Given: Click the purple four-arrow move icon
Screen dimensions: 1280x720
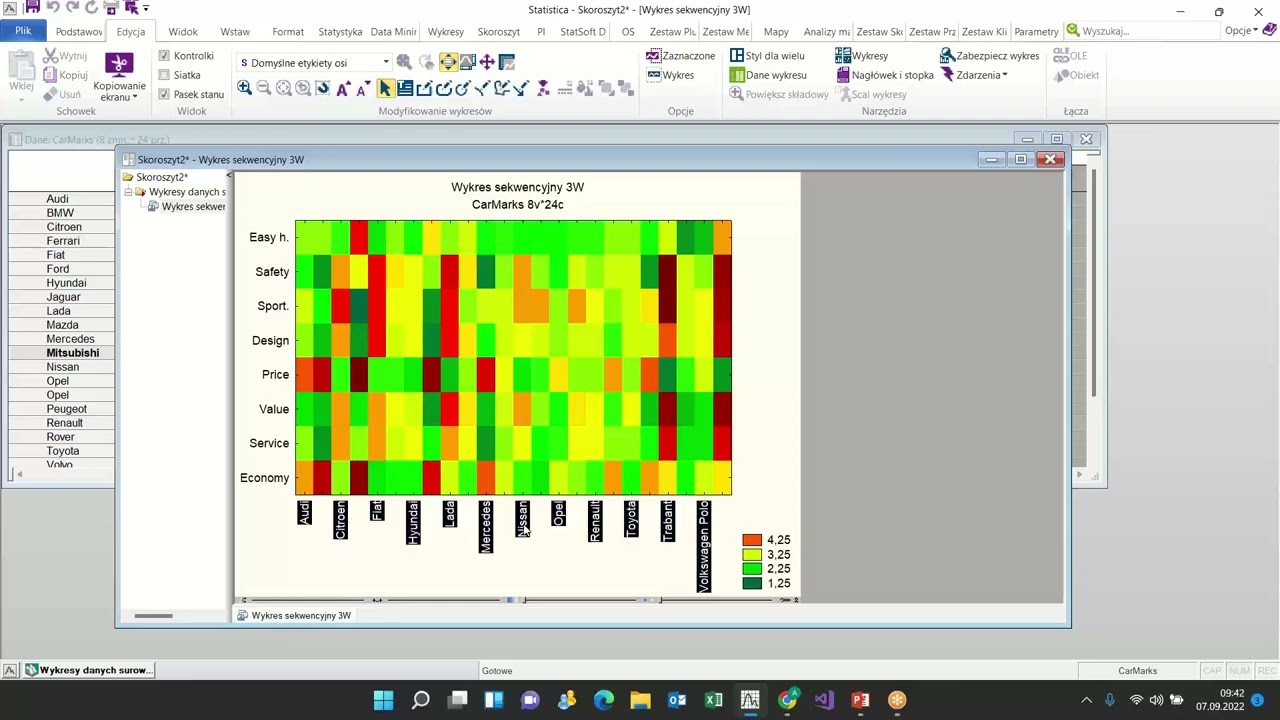Looking at the screenshot, I should click(487, 62).
